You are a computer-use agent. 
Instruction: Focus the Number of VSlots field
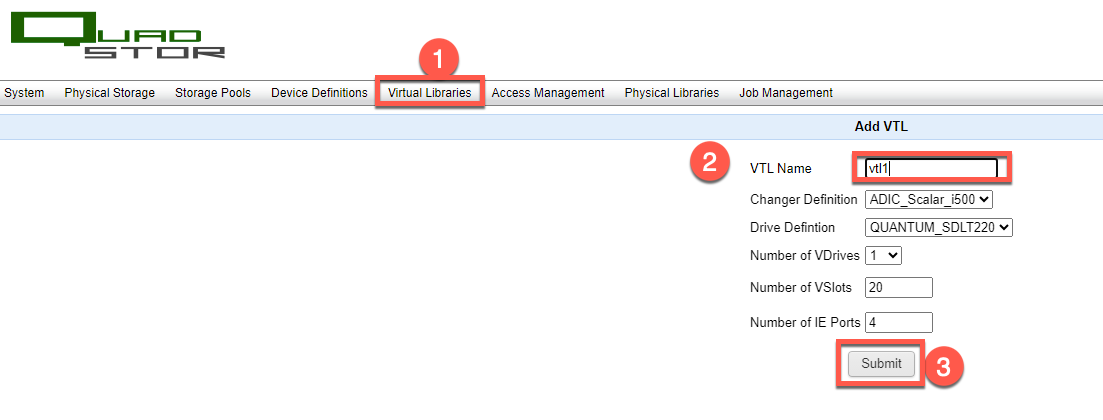(x=899, y=288)
